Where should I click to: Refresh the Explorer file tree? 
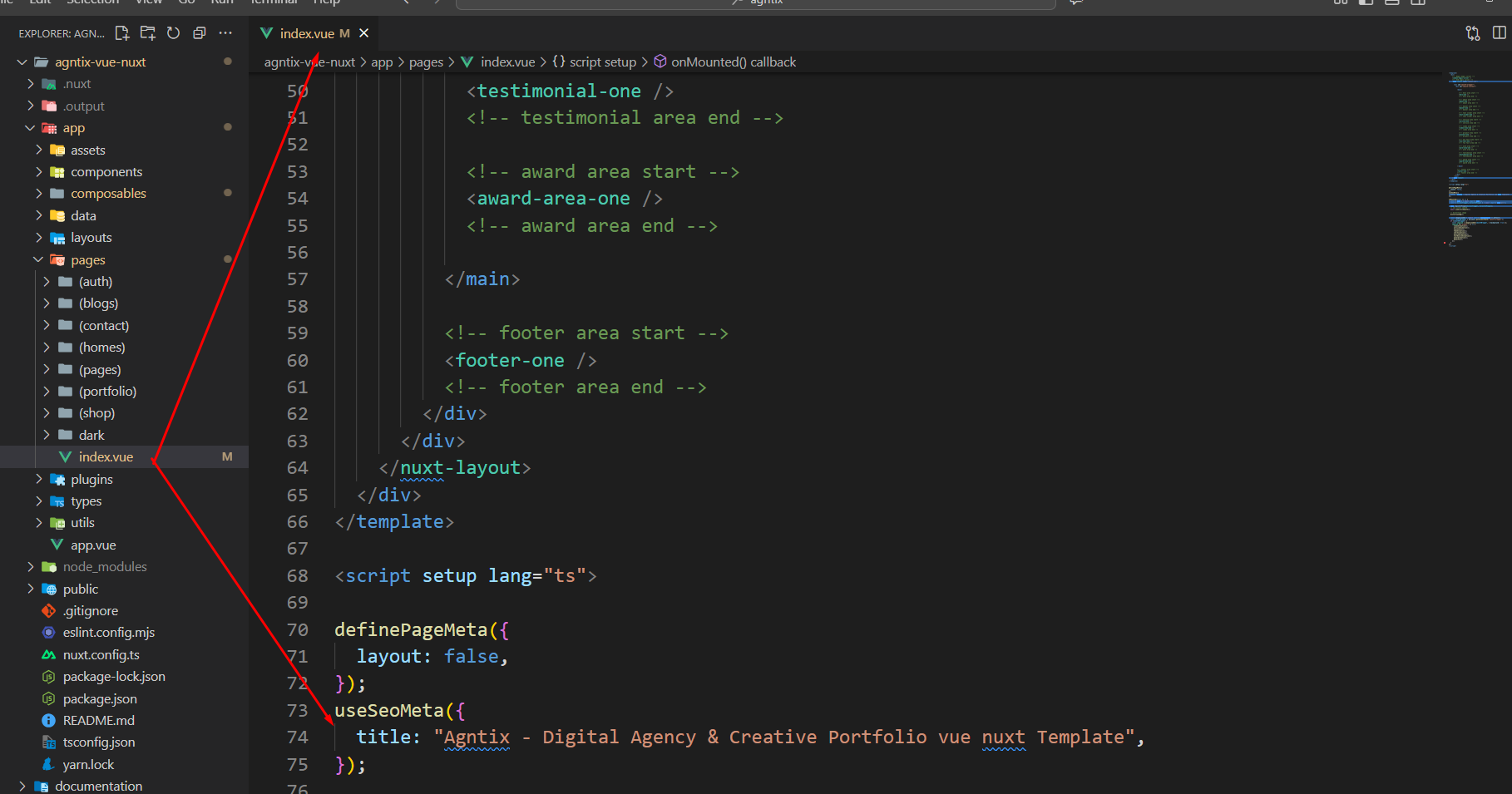coord(173,33)
